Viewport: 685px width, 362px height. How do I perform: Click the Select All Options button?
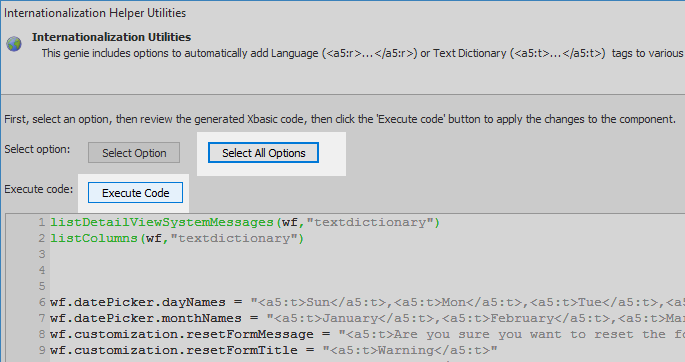(x=263, y=153)
